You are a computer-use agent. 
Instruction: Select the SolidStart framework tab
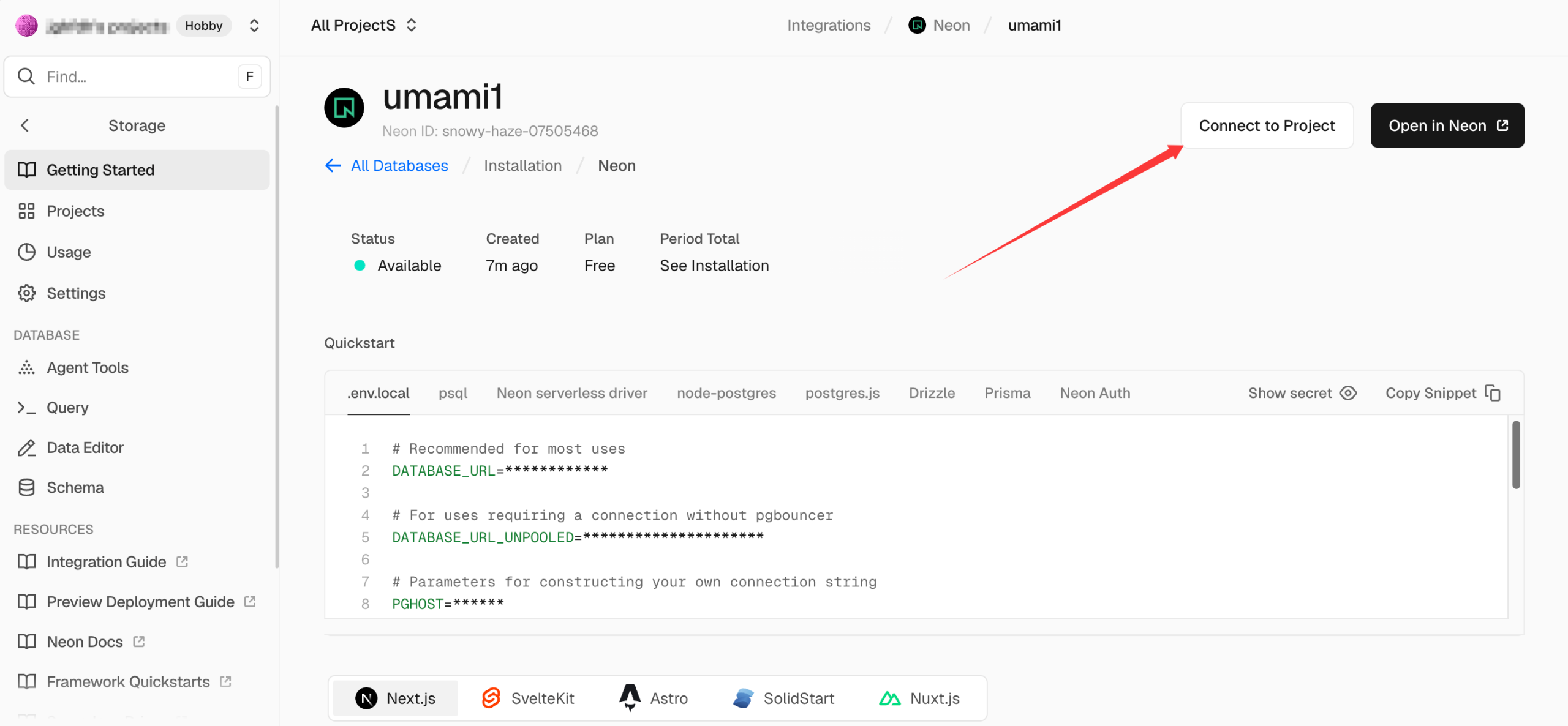point(783,698)
